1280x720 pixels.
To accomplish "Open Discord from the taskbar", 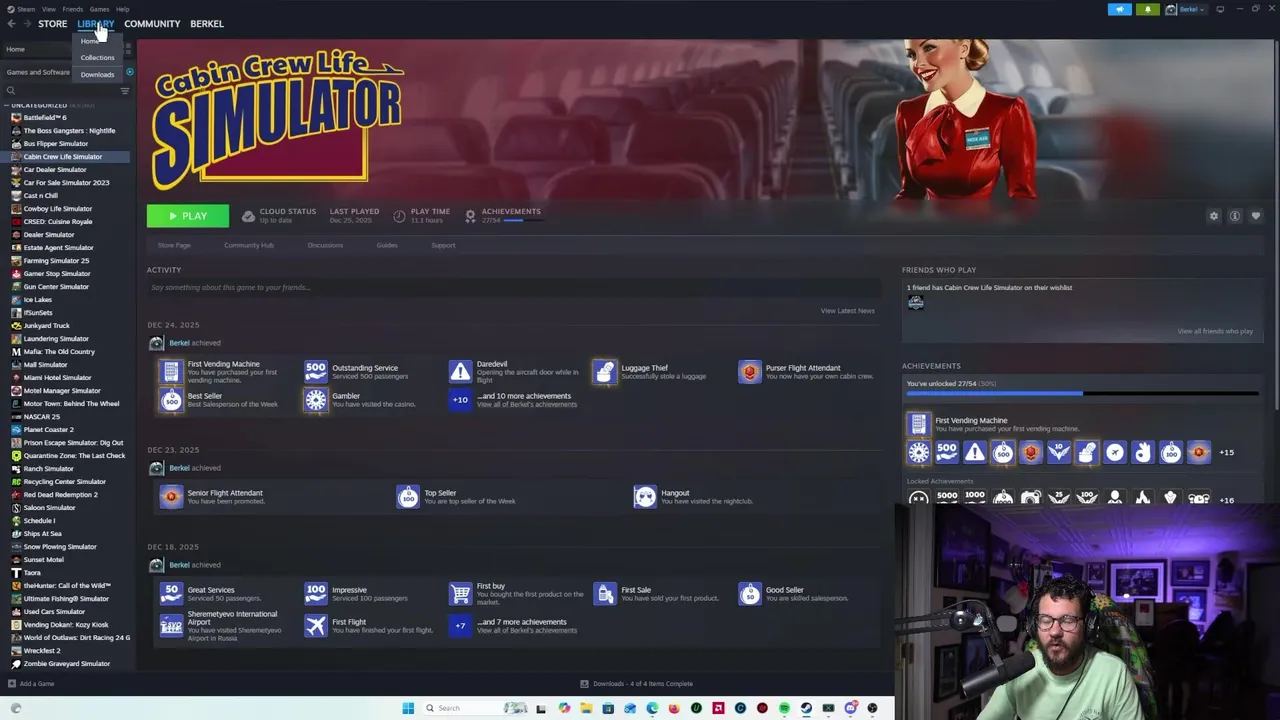I will click(850, 708).
